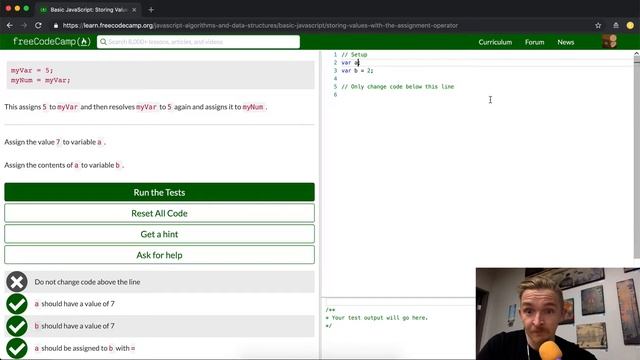Bookmark this page with the star icon

[x=598, y=25]
